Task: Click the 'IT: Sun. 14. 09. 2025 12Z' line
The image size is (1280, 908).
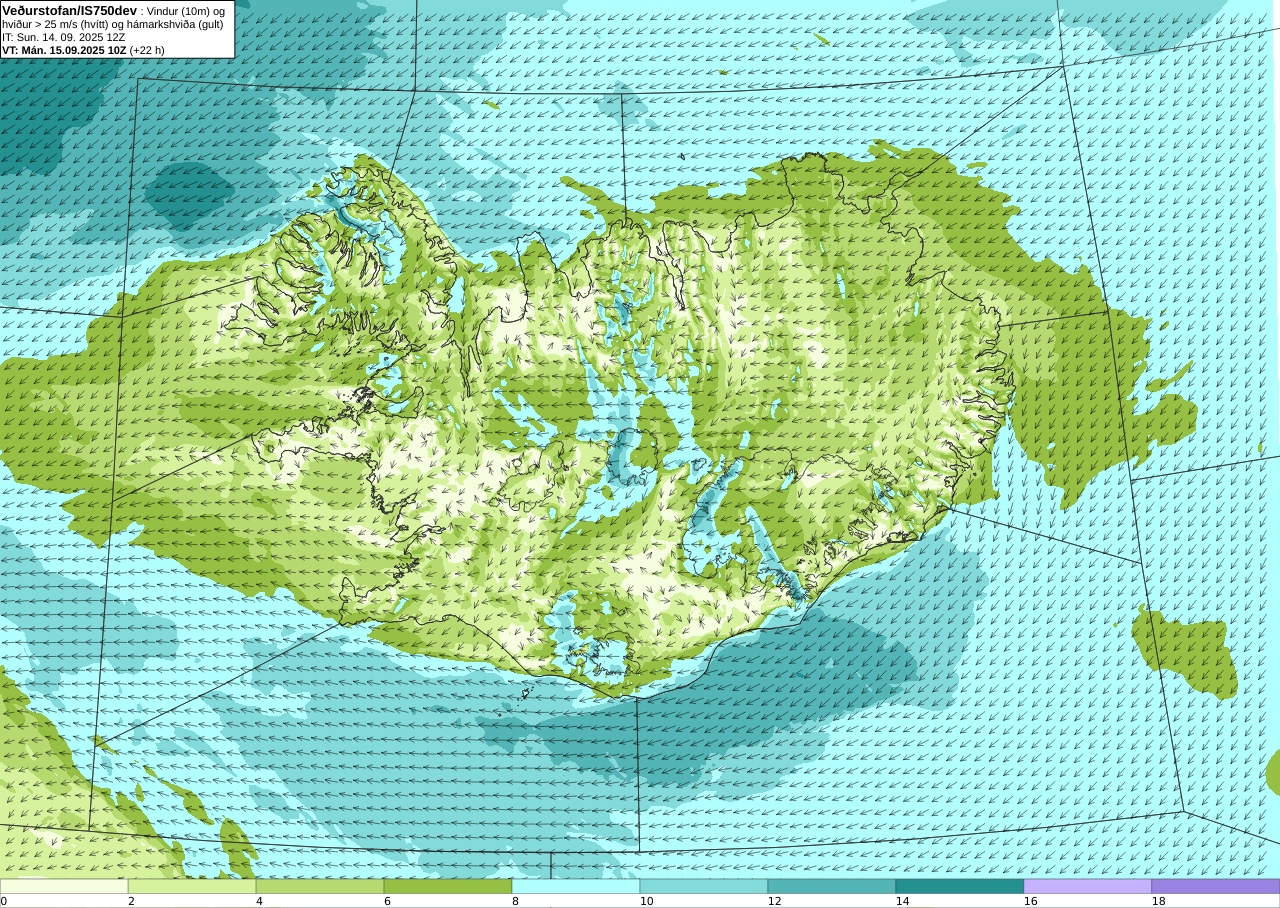Action: click(x=64, y=37)
